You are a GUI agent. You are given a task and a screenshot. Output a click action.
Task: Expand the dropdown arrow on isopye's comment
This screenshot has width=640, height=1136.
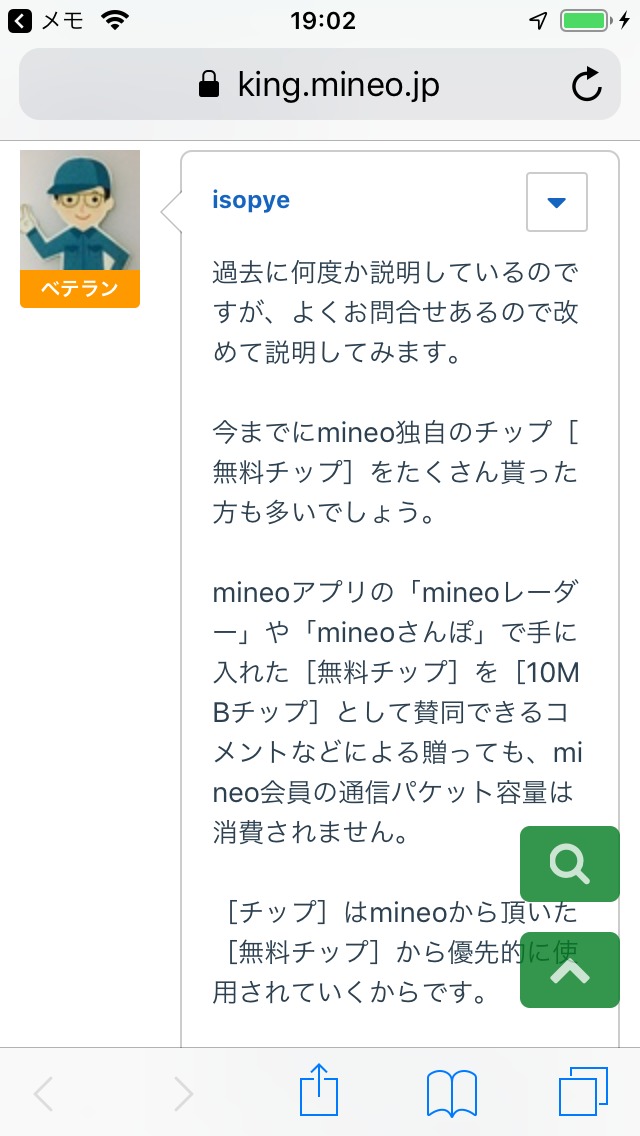557,202
